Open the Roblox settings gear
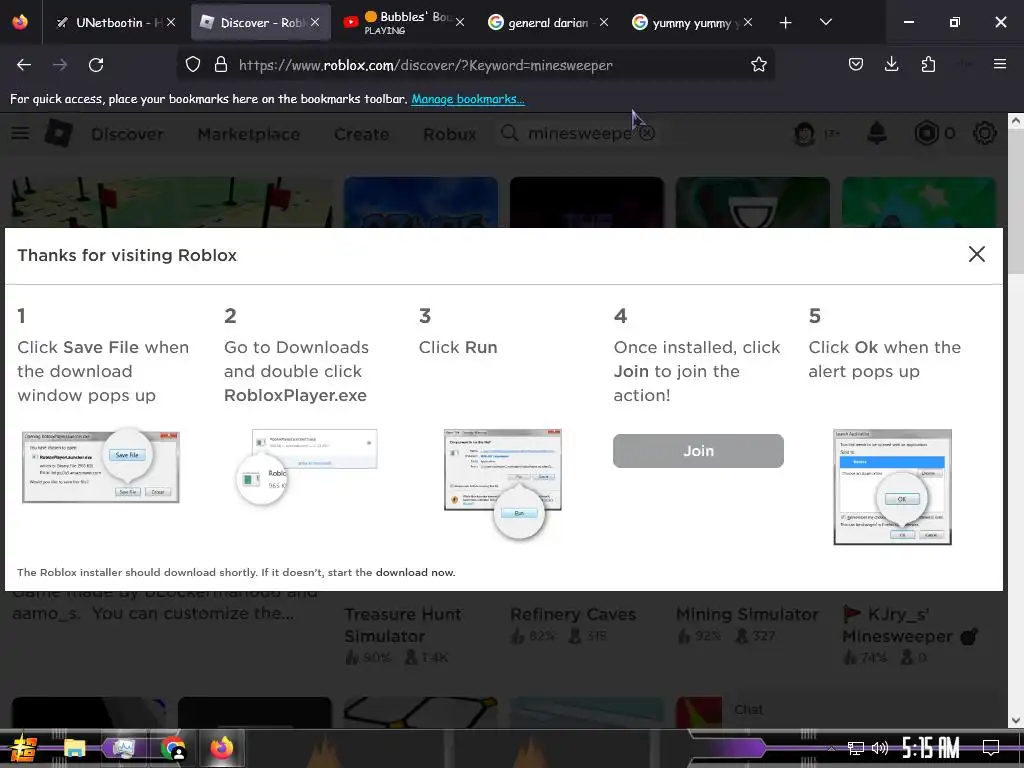Image resolution: width=1024 pixels, height=768 pixels. [984, 133]
